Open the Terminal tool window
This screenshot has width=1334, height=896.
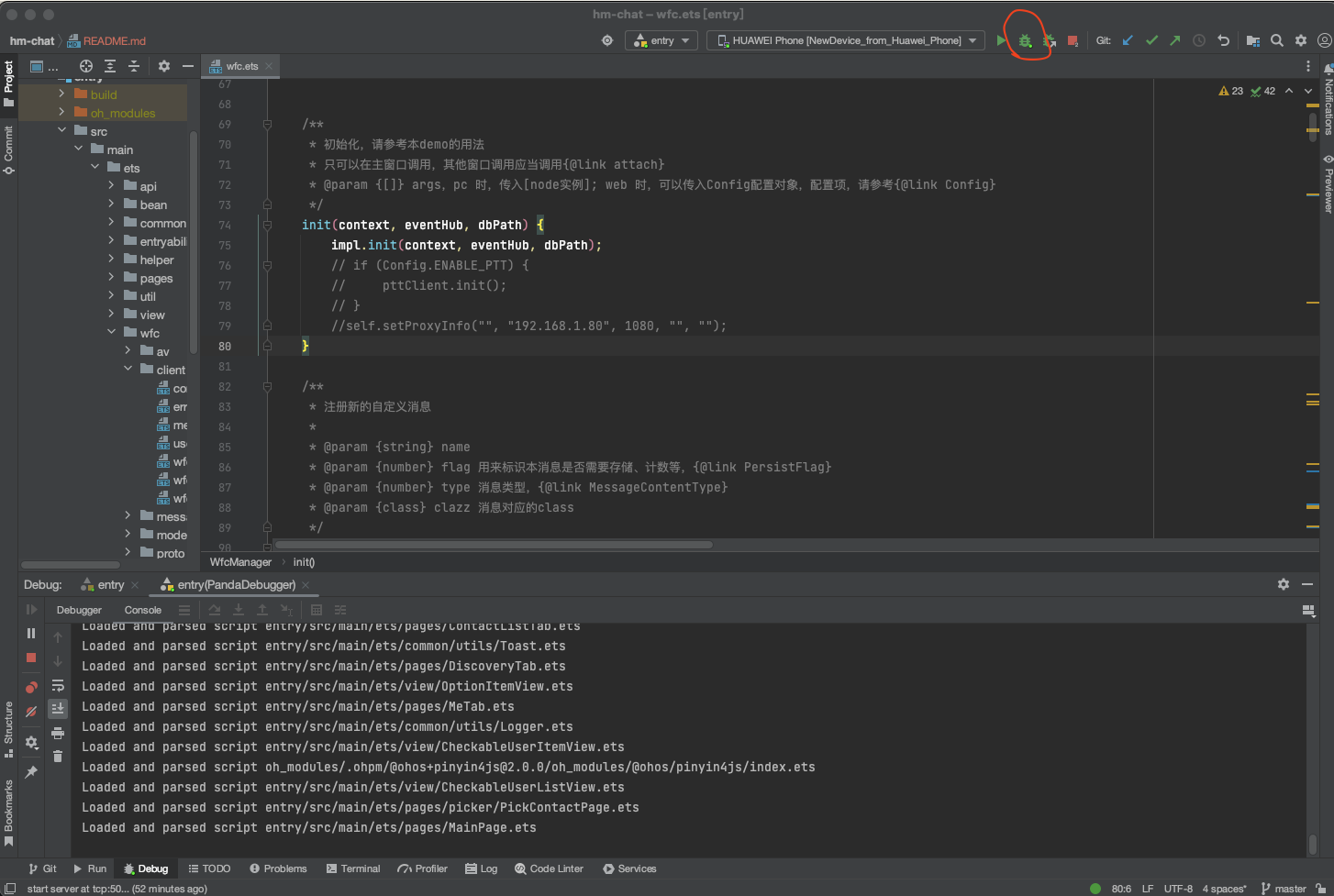point(352,868)
